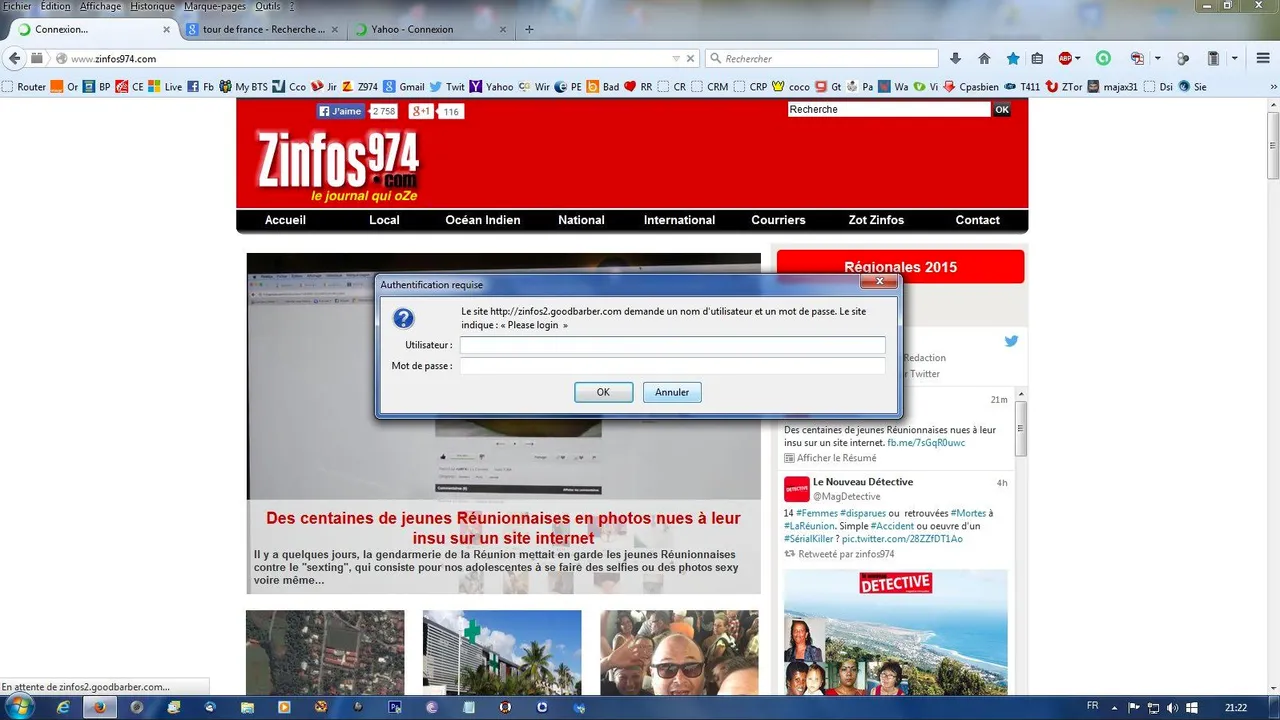Open the address bar history dropdown
The image size is (1280, 720).
click(676, 58)
